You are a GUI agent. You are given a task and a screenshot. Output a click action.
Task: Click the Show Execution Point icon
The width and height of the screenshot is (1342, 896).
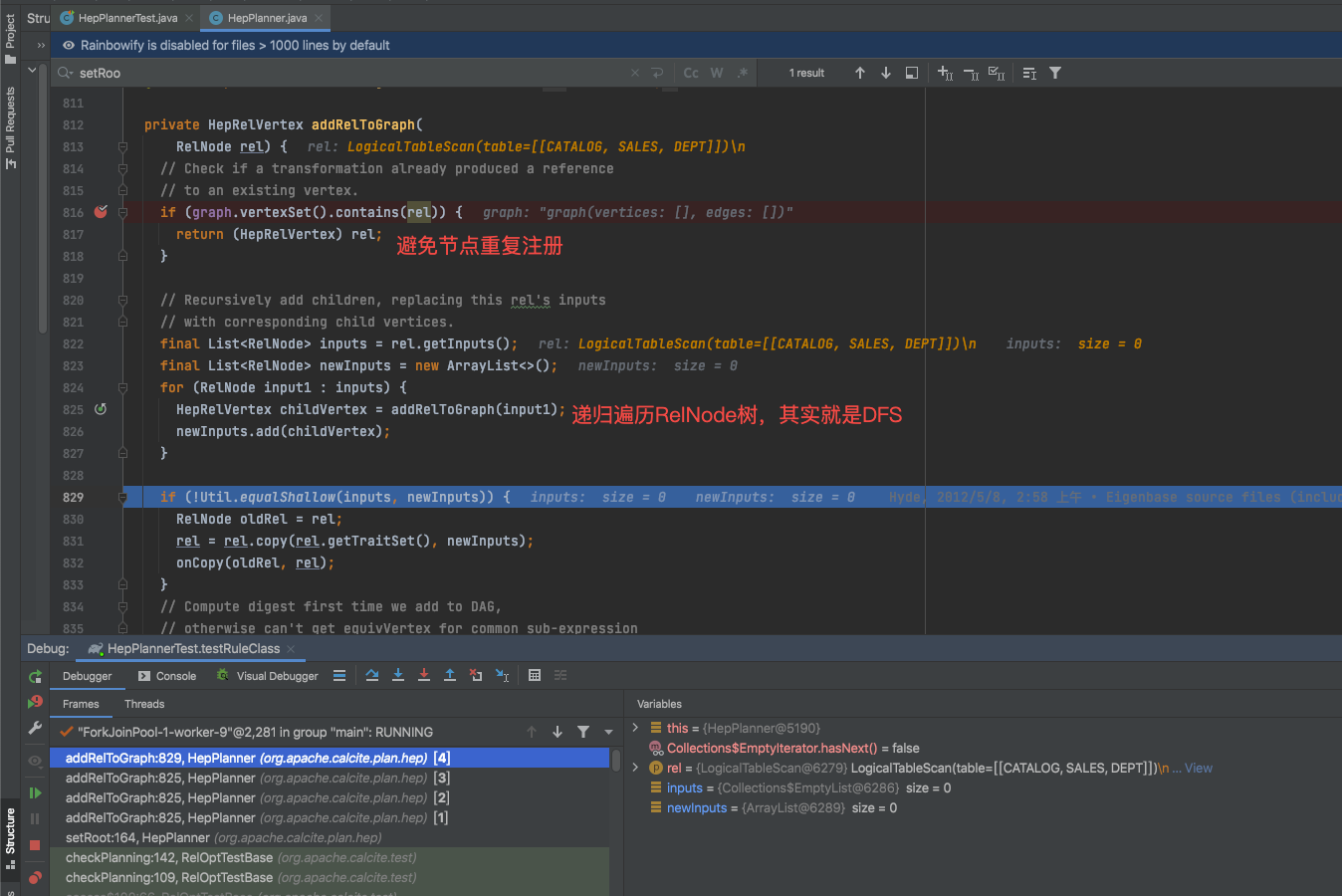tap(339, 676)
